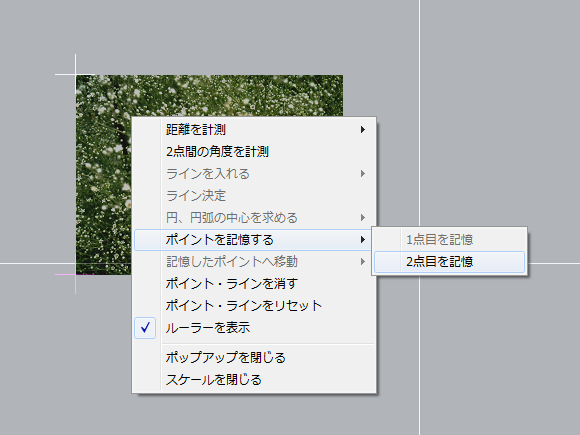Screen dimensions: 580x435
Task: Click the checkmark icon beside ルーラーを表示
Action: pyautogui.click(x=145, y=328)
